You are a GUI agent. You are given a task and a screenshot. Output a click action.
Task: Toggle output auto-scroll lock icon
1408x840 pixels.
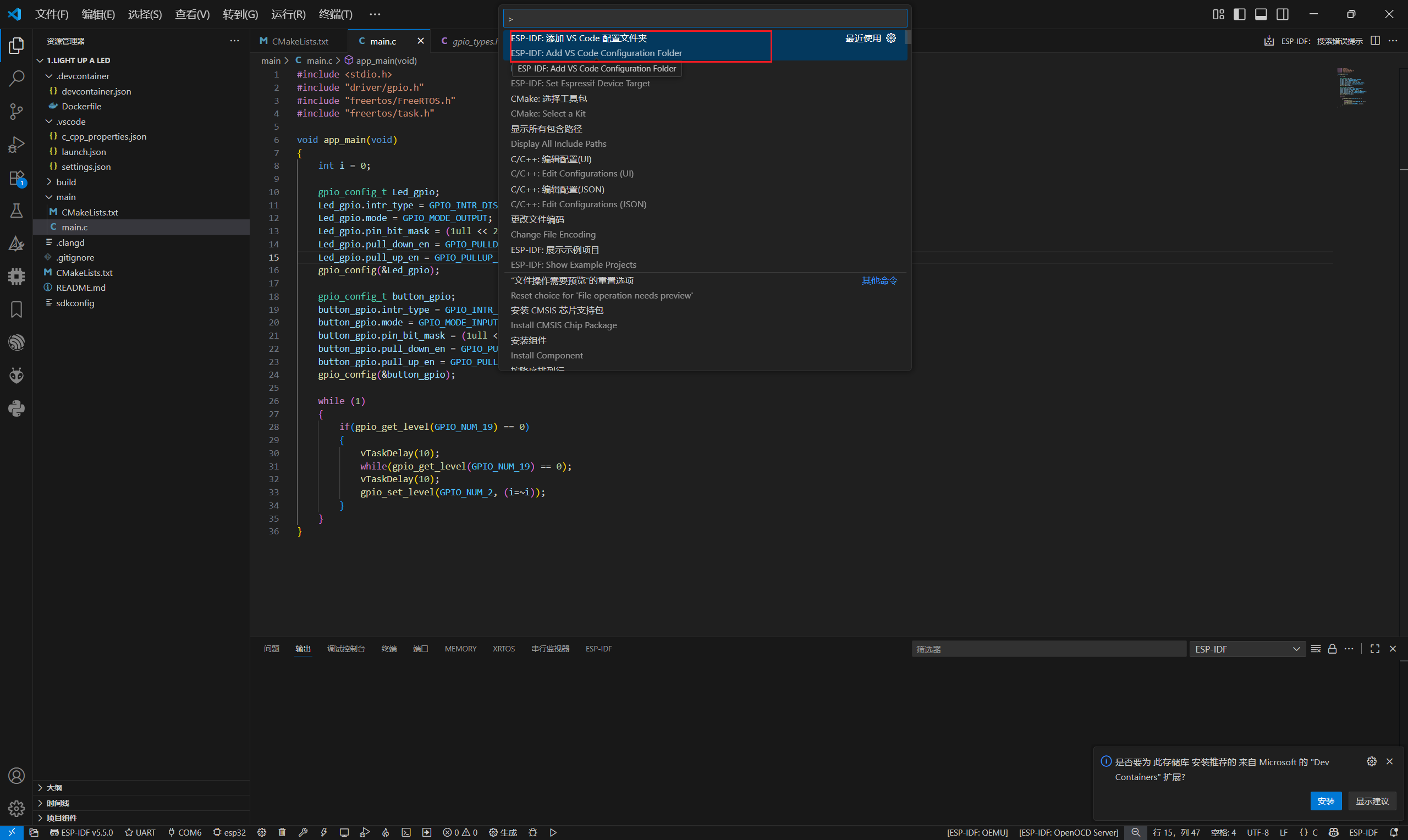[x=1332, y=649]
